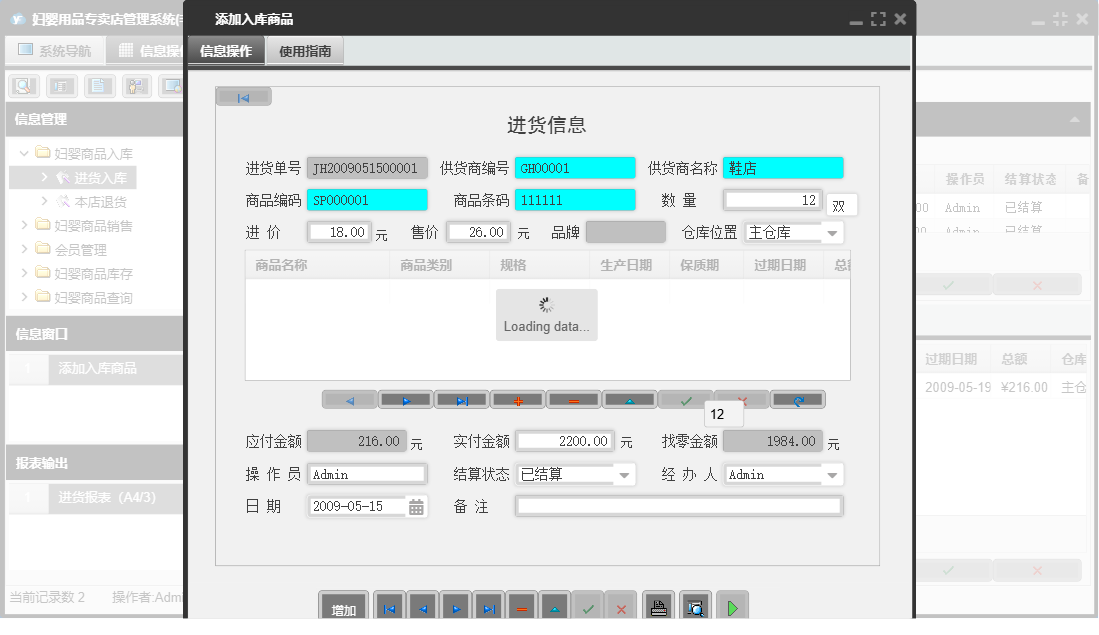Viewport: 1099px width, 635px height.
Task: Switch to the 使用指南 tab
Action: [x=305, y=49]
